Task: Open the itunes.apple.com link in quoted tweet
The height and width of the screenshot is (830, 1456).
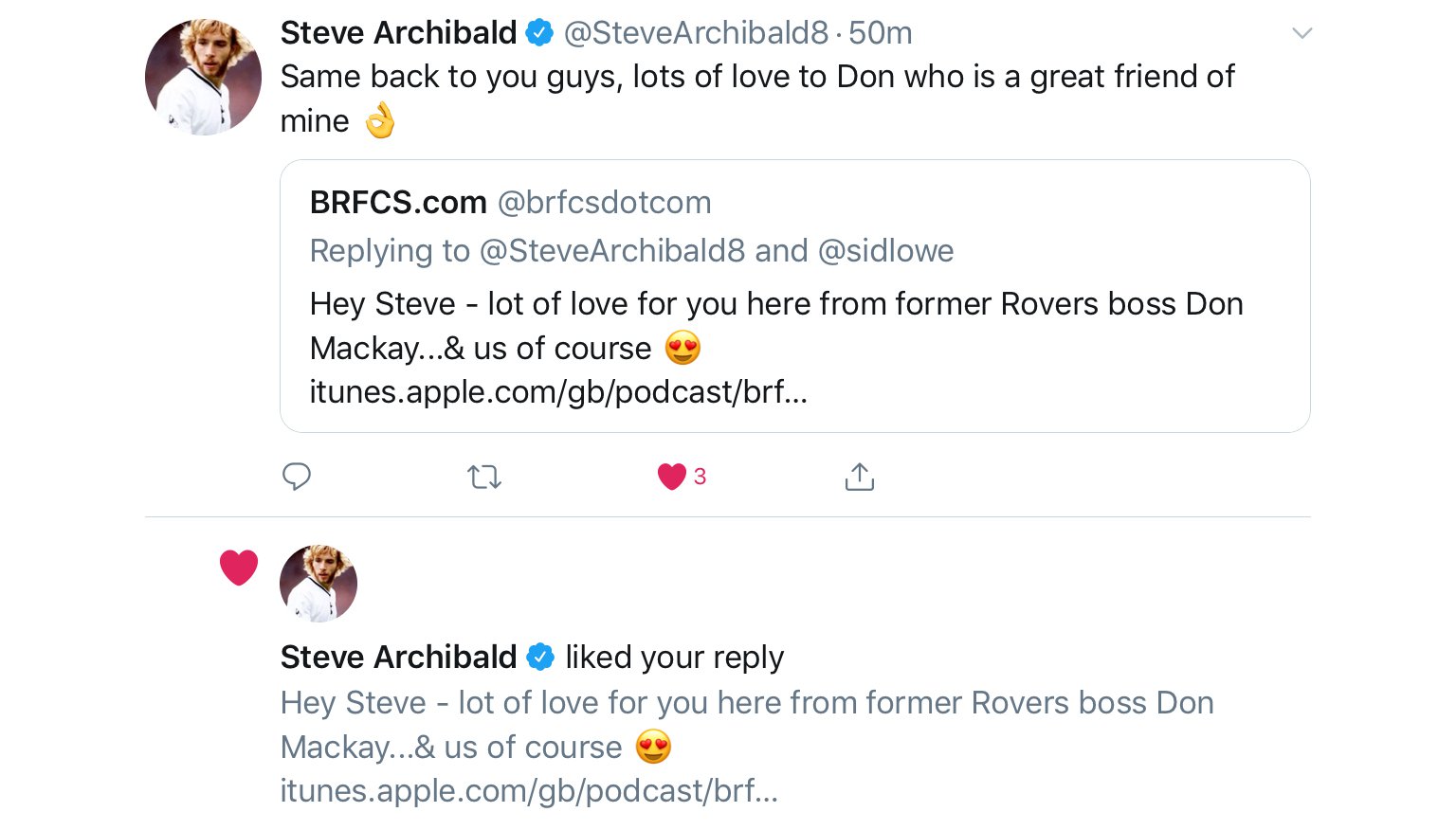Action: pyautogui.click(x=558, y=391)
